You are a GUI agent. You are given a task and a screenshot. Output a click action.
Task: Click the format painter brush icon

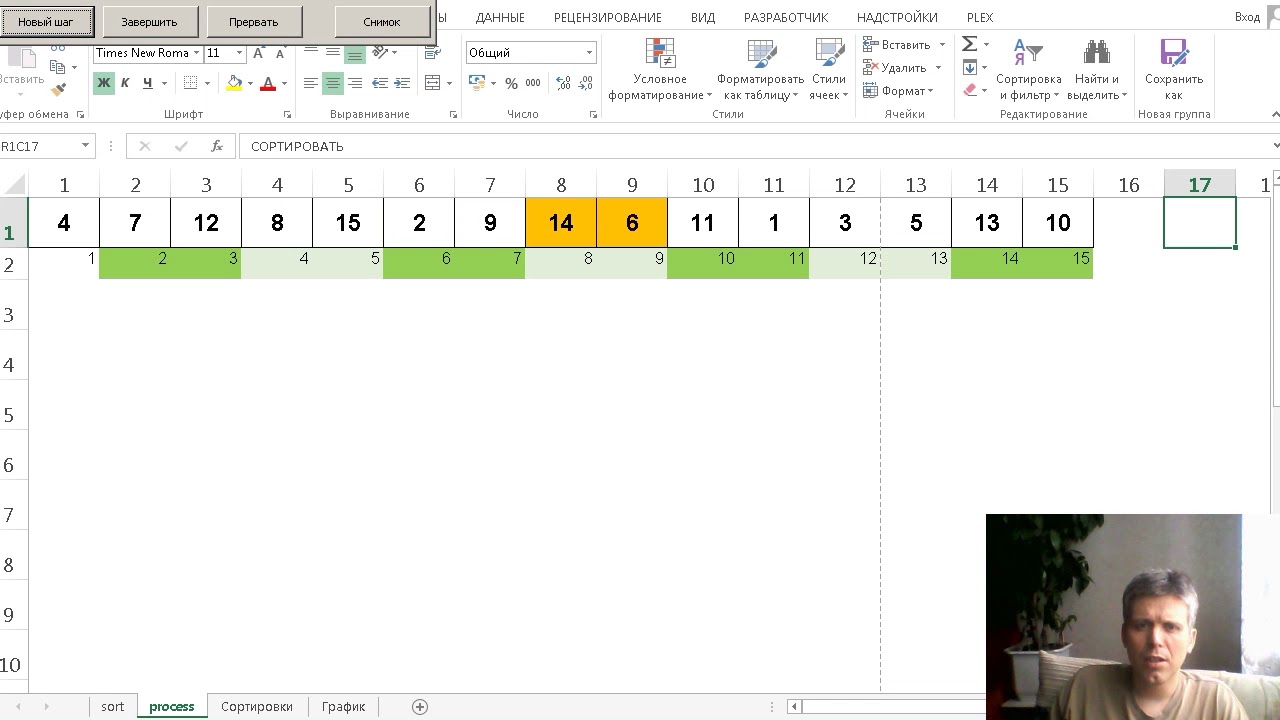pos(58,89)
